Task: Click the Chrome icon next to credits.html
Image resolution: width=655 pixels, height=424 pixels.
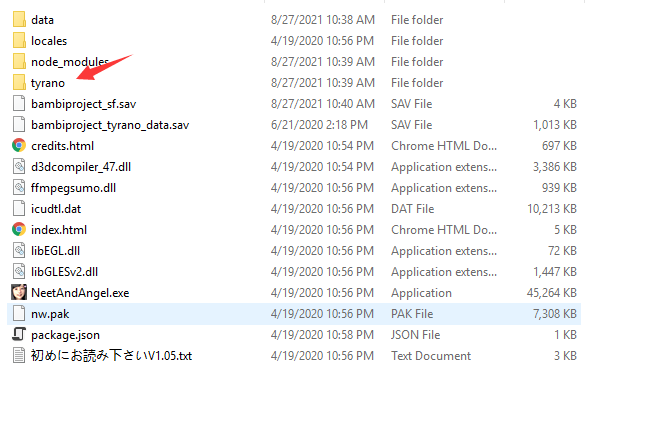Action: [19, 145]
